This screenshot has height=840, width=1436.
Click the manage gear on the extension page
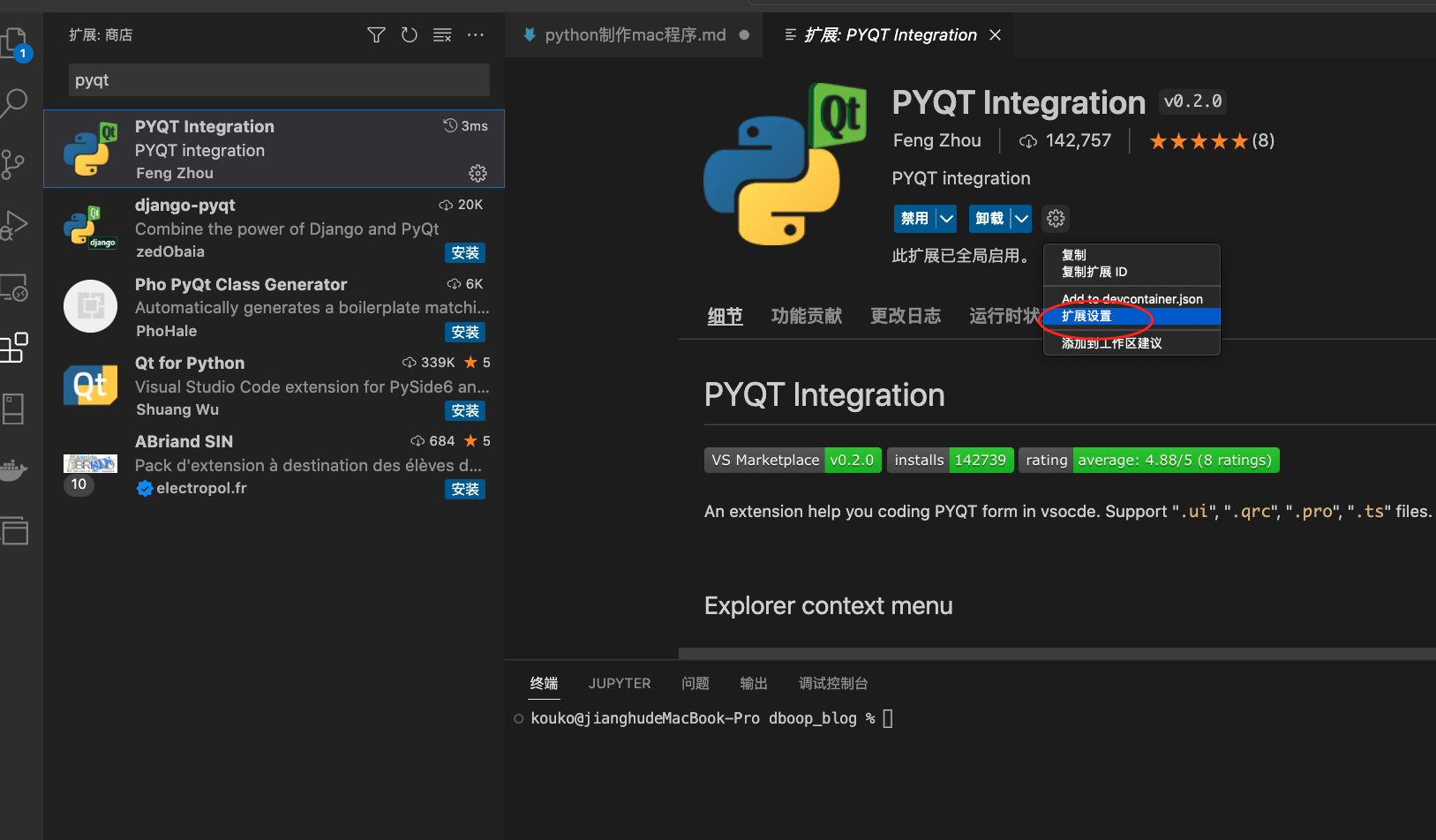coord(1056,218)
